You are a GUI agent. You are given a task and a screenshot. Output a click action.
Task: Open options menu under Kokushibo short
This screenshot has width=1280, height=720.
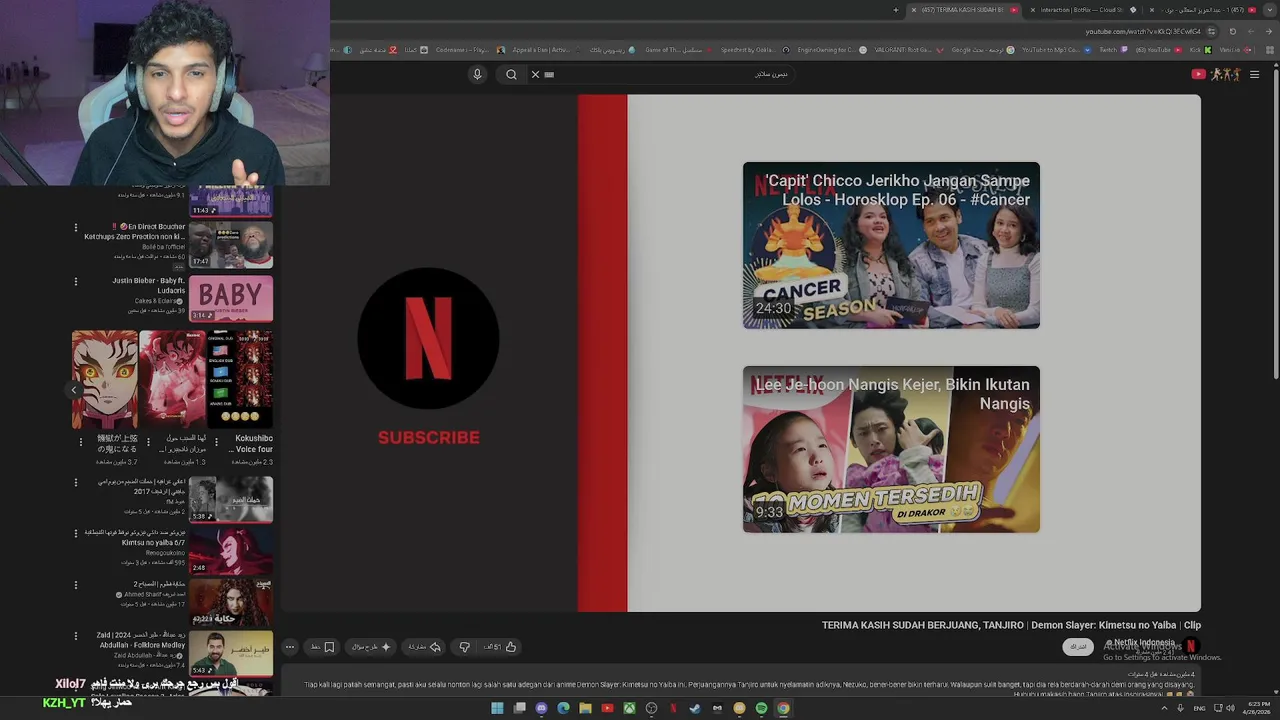coord(216,441)
